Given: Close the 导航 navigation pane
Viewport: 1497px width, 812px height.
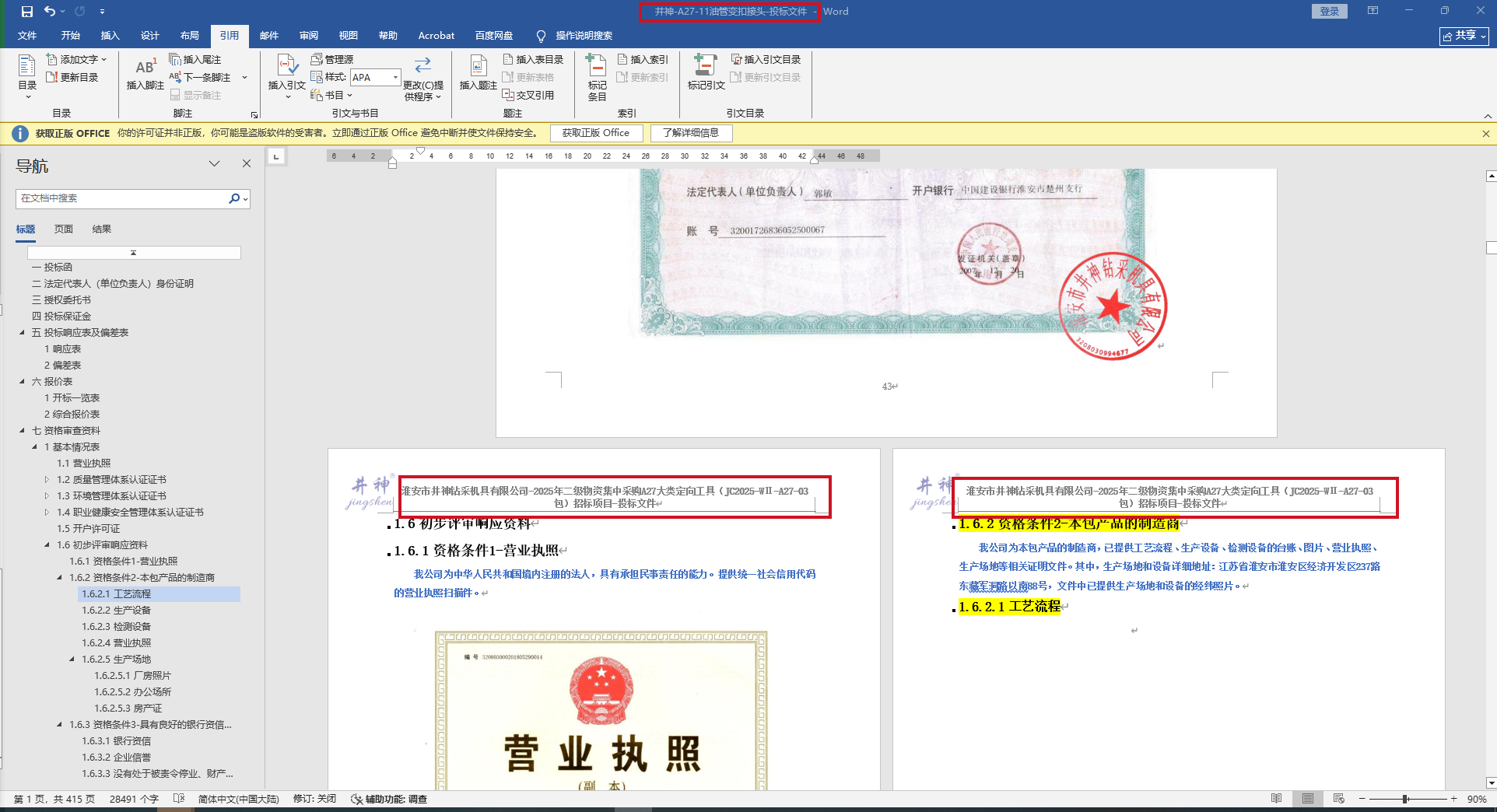Looking at the screenshot, I should pyautogui.click(x=247, y=163).
